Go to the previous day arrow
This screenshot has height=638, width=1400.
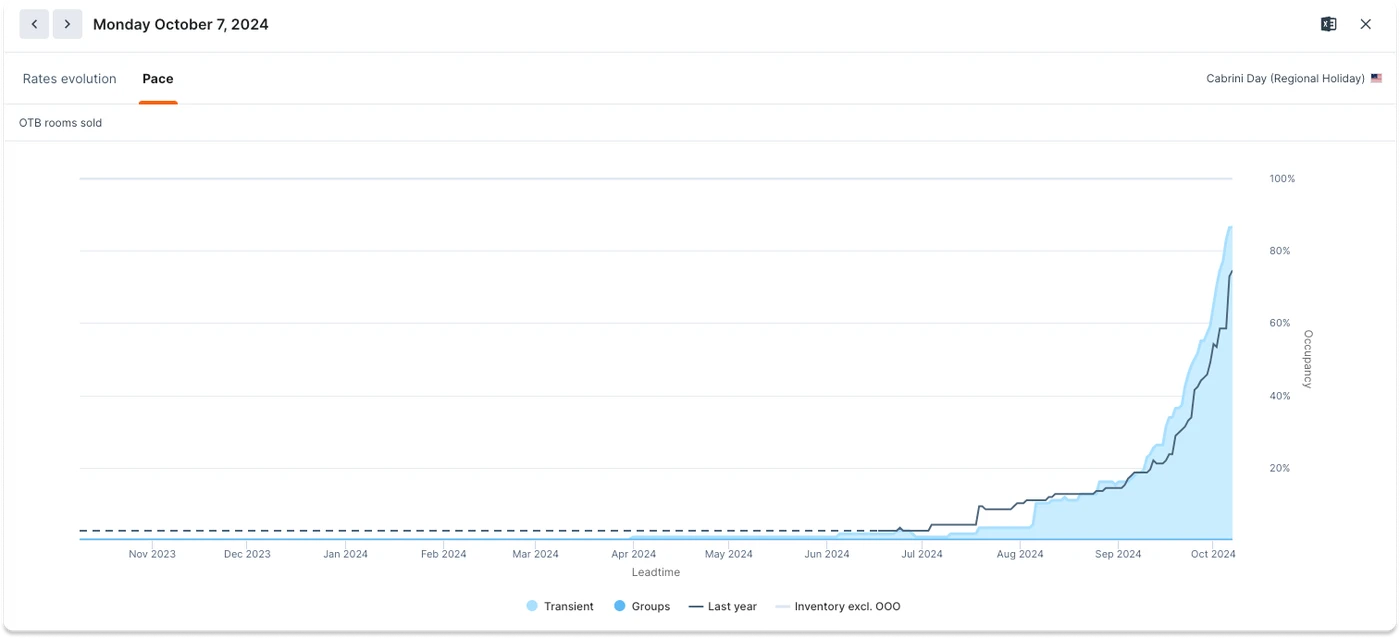pos(34,24)
